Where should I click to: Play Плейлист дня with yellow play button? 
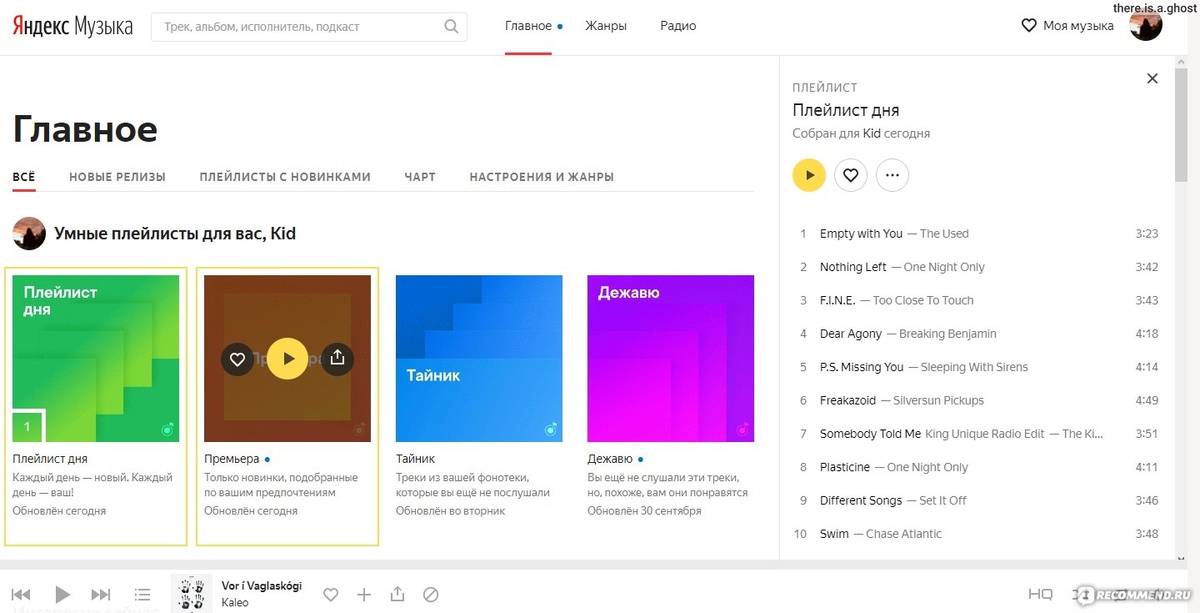pyautogui.click(x=809, y=175)
